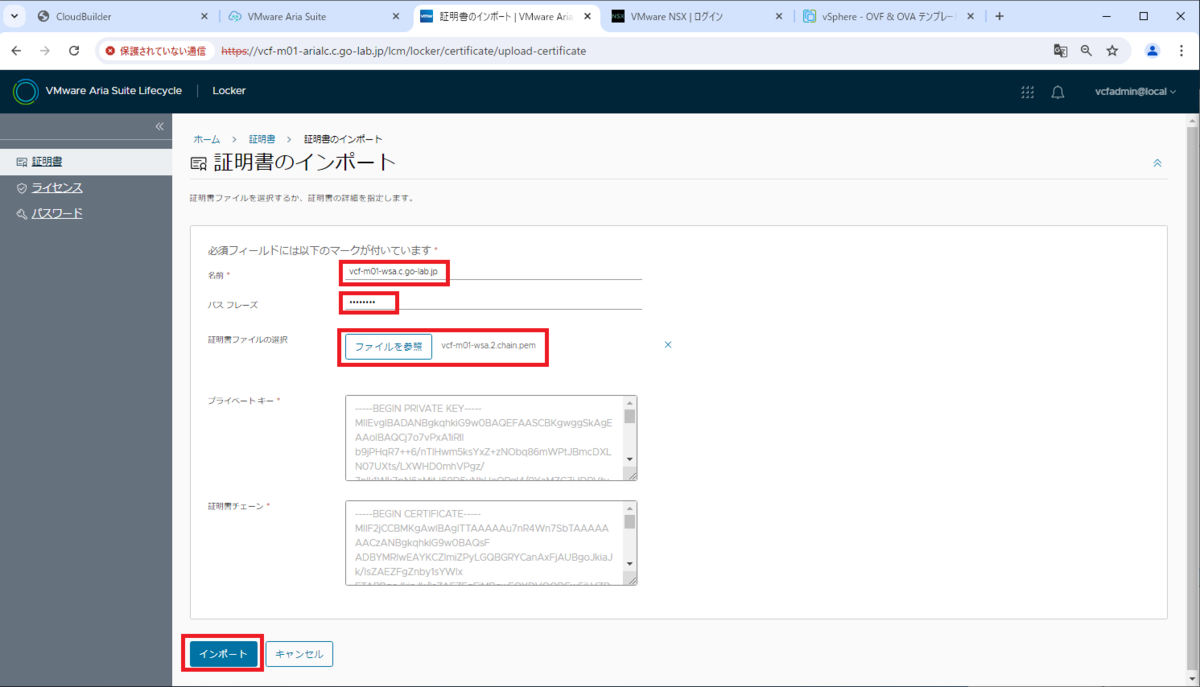
Task: Collapse page header with double up chevron
Action: tap(1158, 162)
